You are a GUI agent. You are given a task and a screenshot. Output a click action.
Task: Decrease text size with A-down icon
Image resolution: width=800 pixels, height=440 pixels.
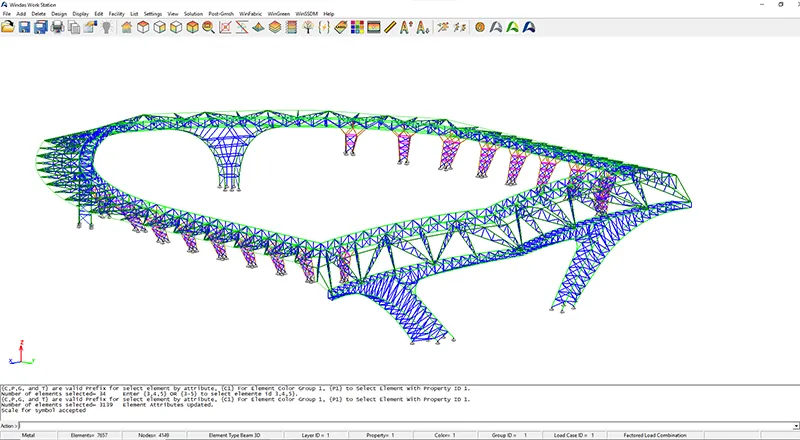(422, 27)
